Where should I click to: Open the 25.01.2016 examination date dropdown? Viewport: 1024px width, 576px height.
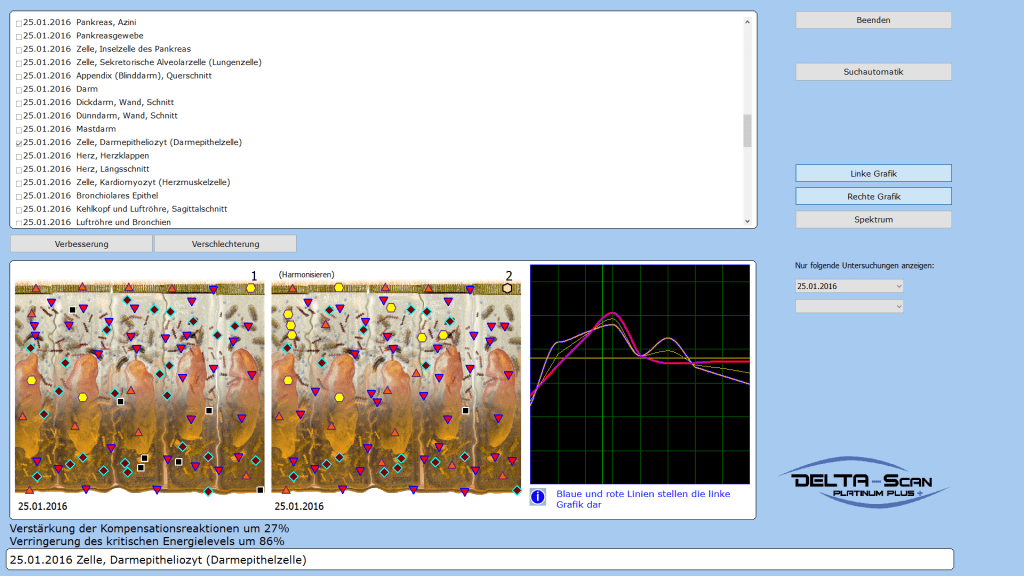[849, 286]
